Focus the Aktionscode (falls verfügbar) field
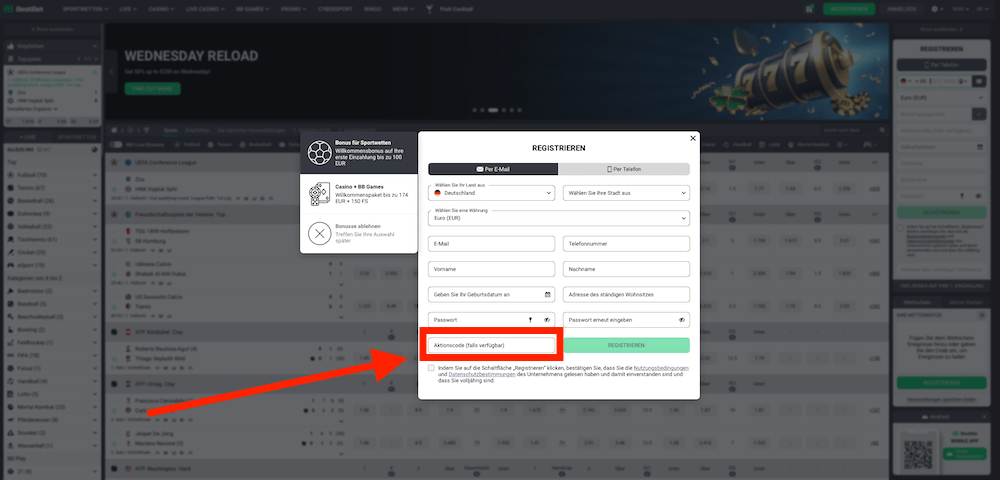 click(492, 345)
